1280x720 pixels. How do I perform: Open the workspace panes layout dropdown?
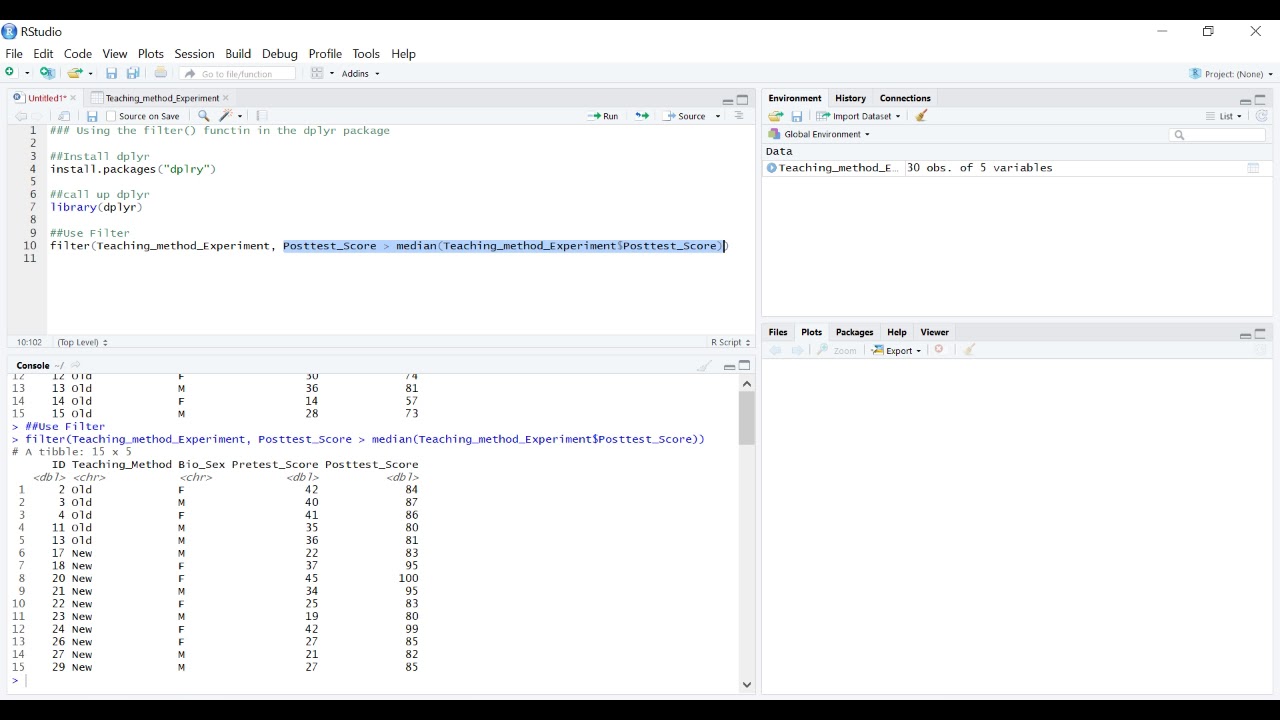click(322, 74)
